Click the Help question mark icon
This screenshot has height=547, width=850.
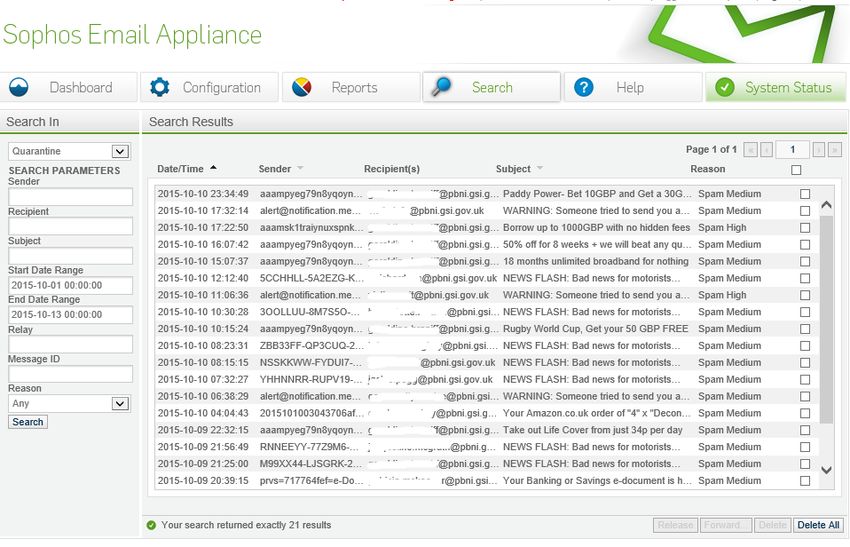coord(584,87)
